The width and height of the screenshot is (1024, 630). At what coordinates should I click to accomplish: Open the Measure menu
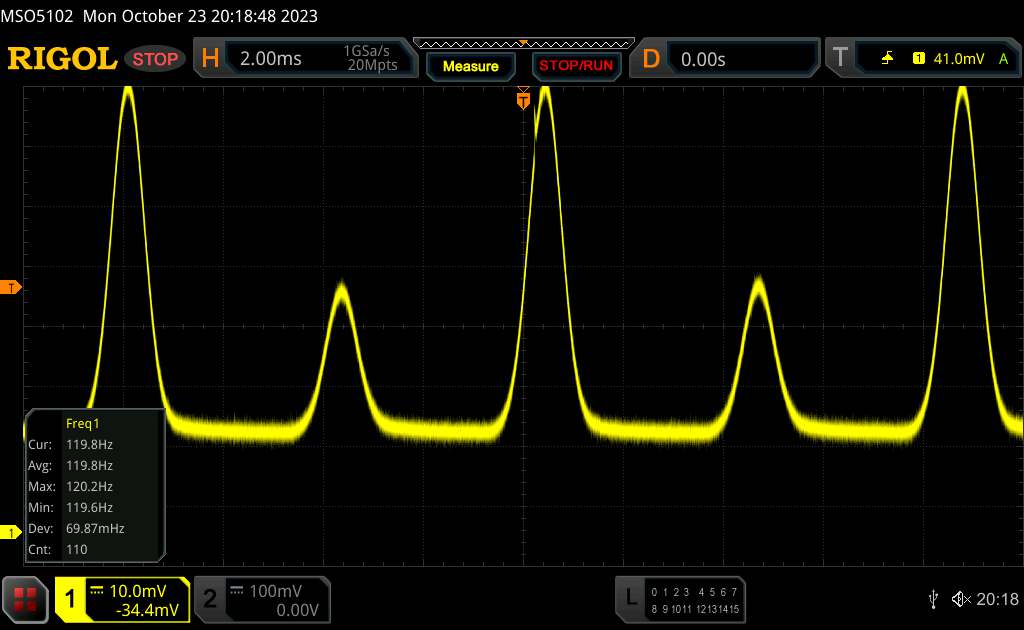(470, 66)
